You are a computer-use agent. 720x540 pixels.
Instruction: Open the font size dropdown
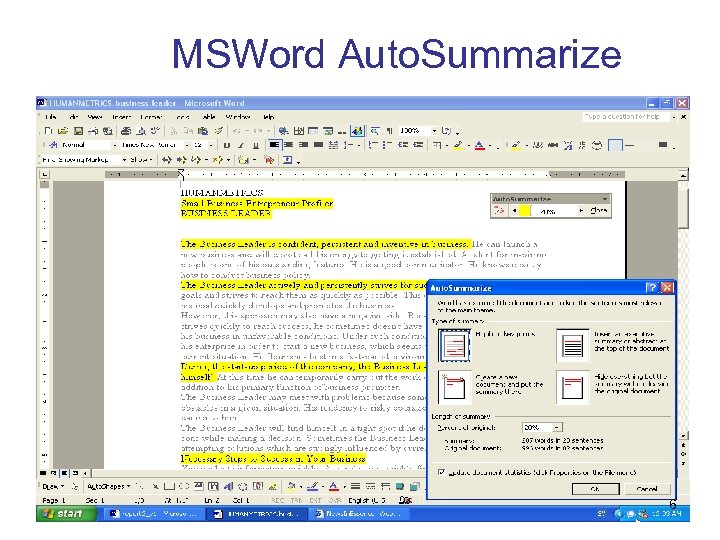[x=211, y=146]
